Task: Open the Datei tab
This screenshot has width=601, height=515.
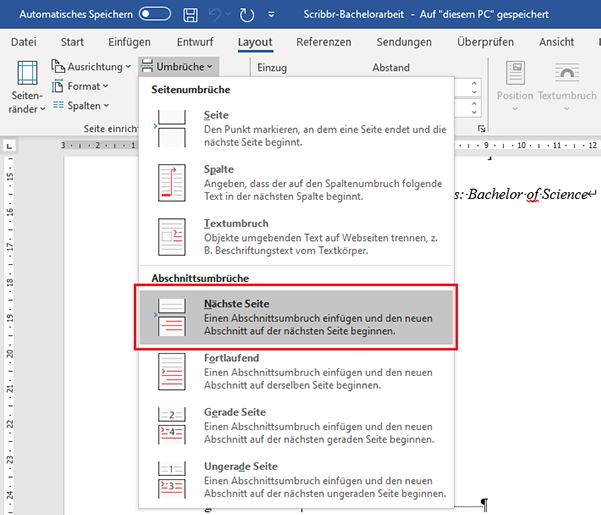Action: pos(24,42)
